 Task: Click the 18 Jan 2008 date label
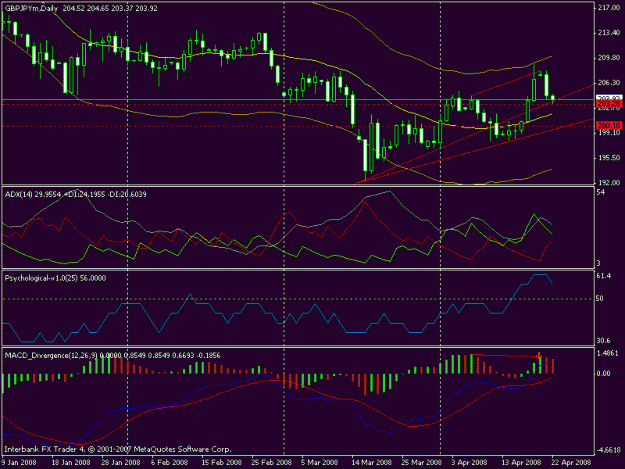pos(71,462)
